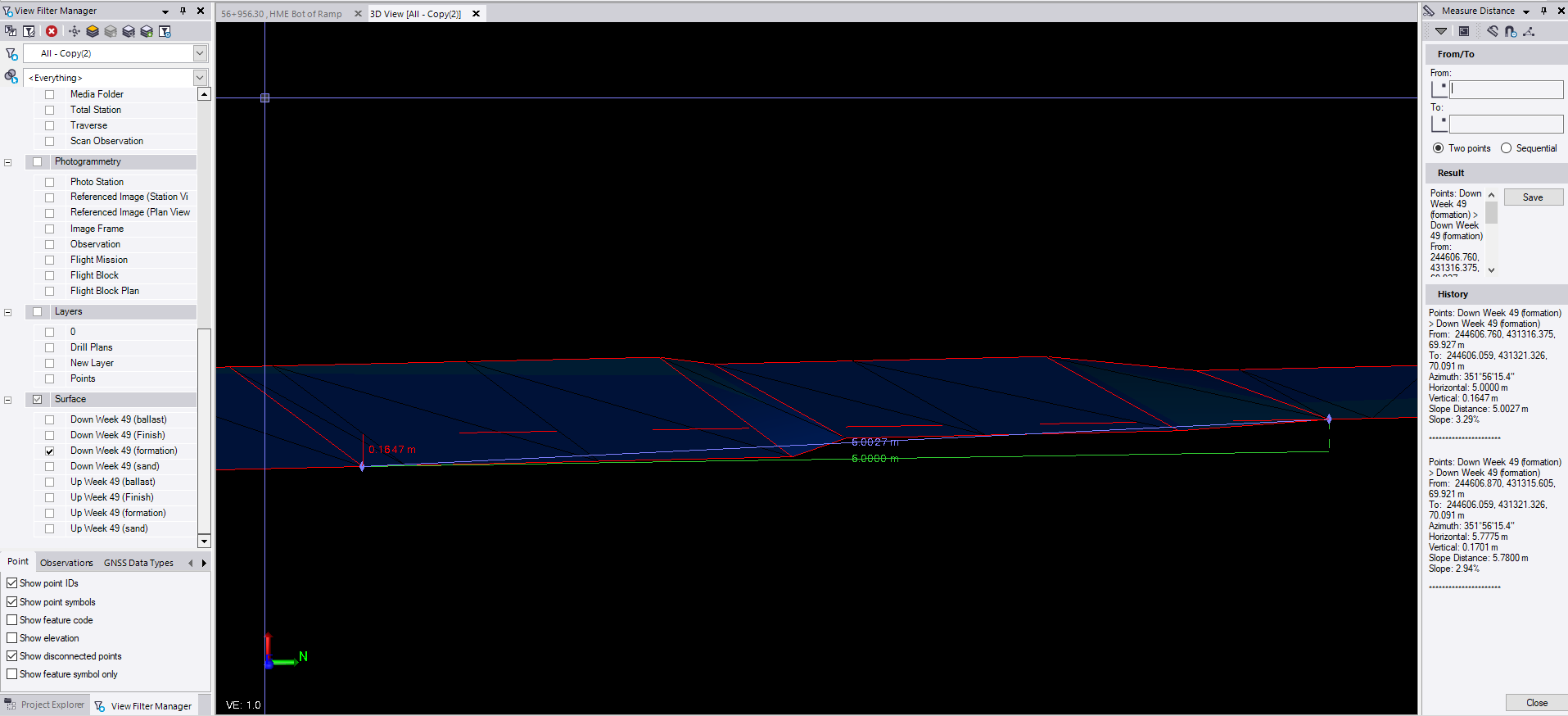Image resolution: width=1568 pixels, height=716 pixels.
Task: Click the selection set icon beside Everything
Action: click(x=11, y=76)
